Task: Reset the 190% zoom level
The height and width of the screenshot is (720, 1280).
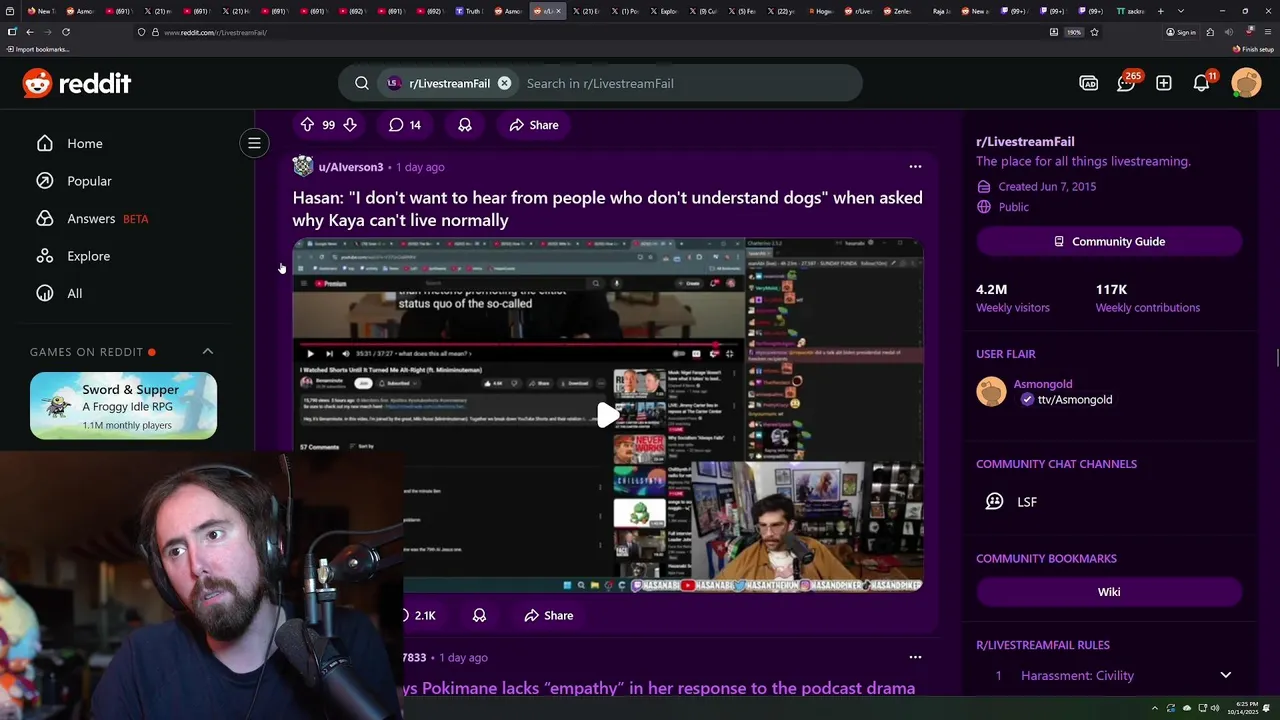Action: 1074,32
